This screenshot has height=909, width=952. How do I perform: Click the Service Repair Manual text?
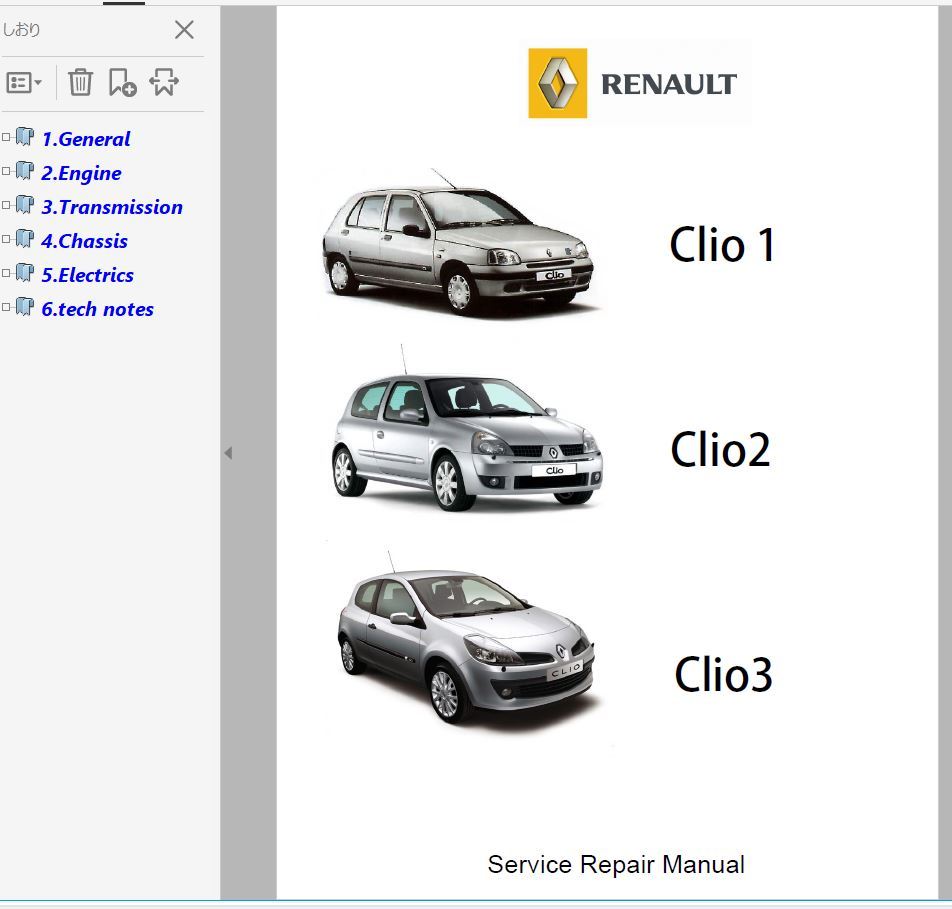616,864
